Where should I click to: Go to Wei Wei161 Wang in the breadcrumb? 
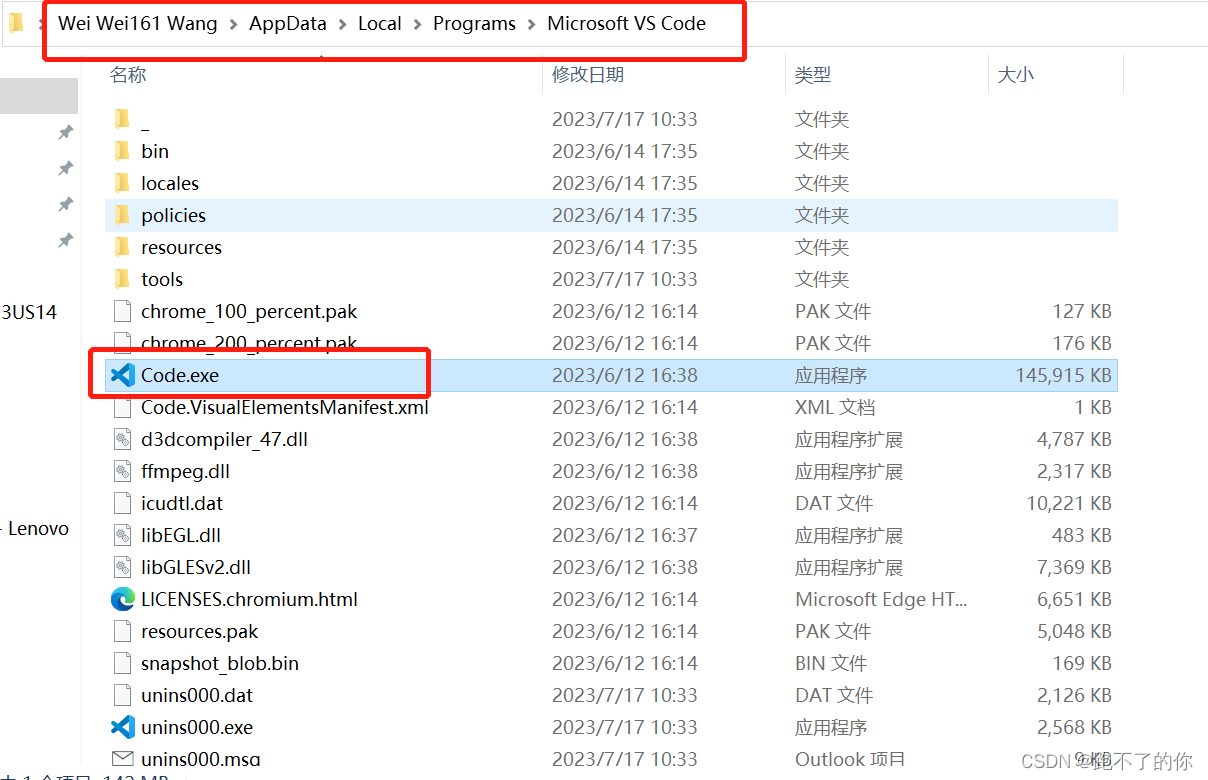pyautogui.click(x=138, y=23)
